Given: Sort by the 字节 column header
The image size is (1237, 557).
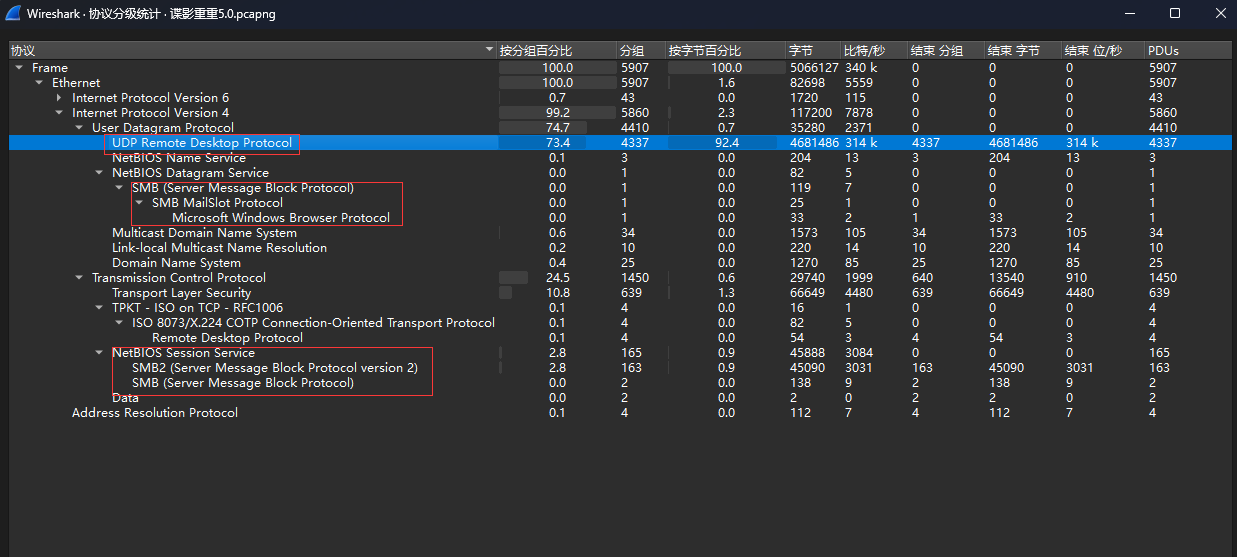Looking at the screenshot, I should 800,50.
